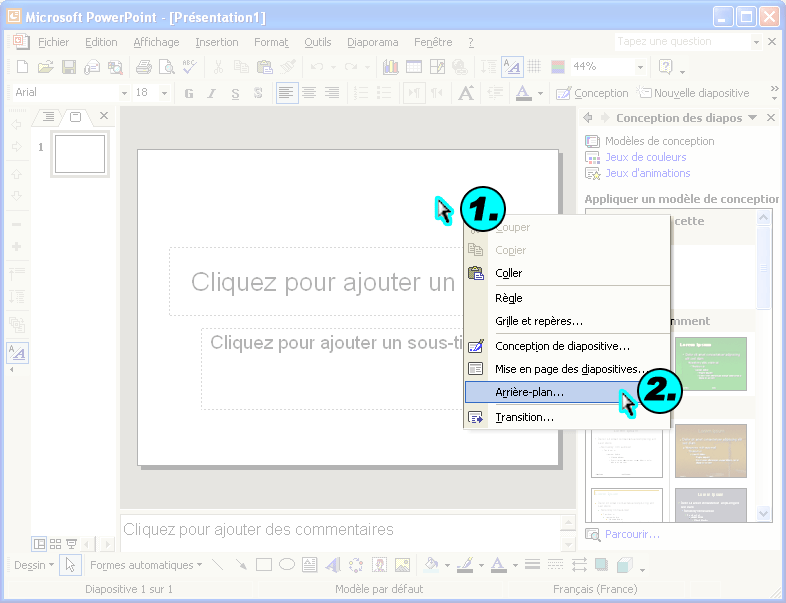Click the Show grid icon
The width and height of the screenshot is (786, 603).
[x=534, y=66]
